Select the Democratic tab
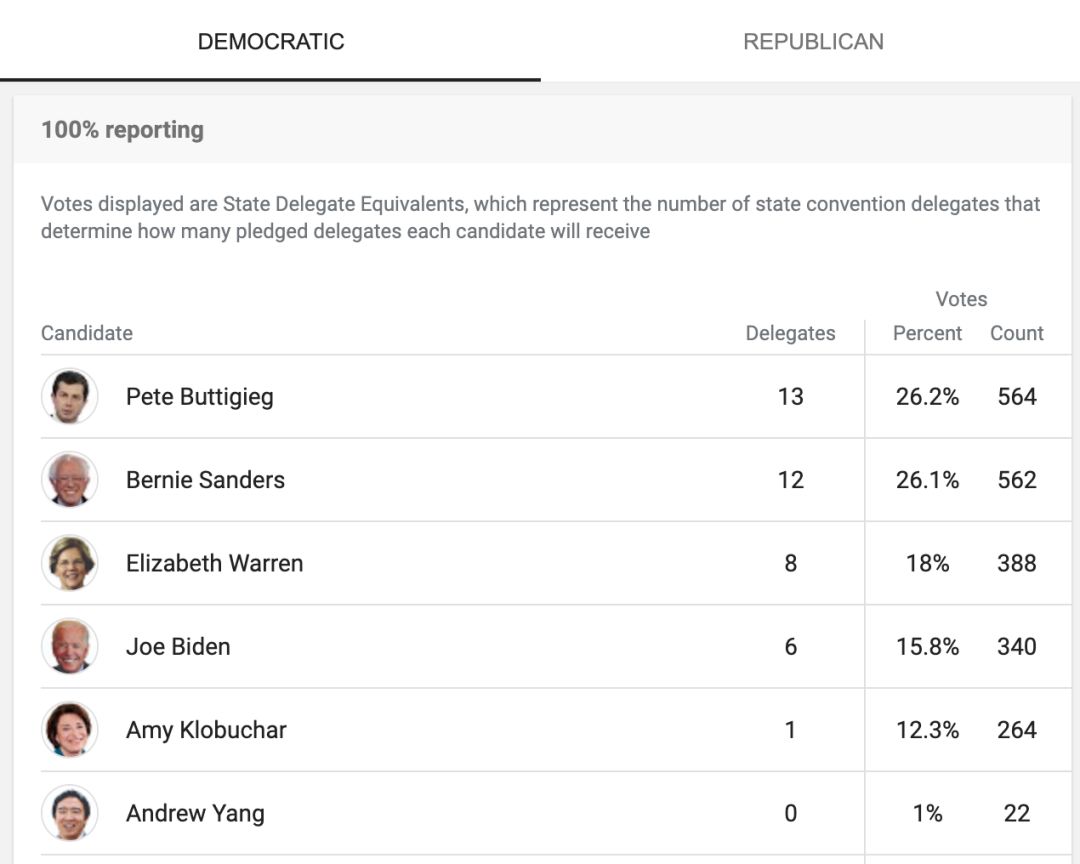Image resolution: width=1080 pixels, height=864 pixels. 270,41
